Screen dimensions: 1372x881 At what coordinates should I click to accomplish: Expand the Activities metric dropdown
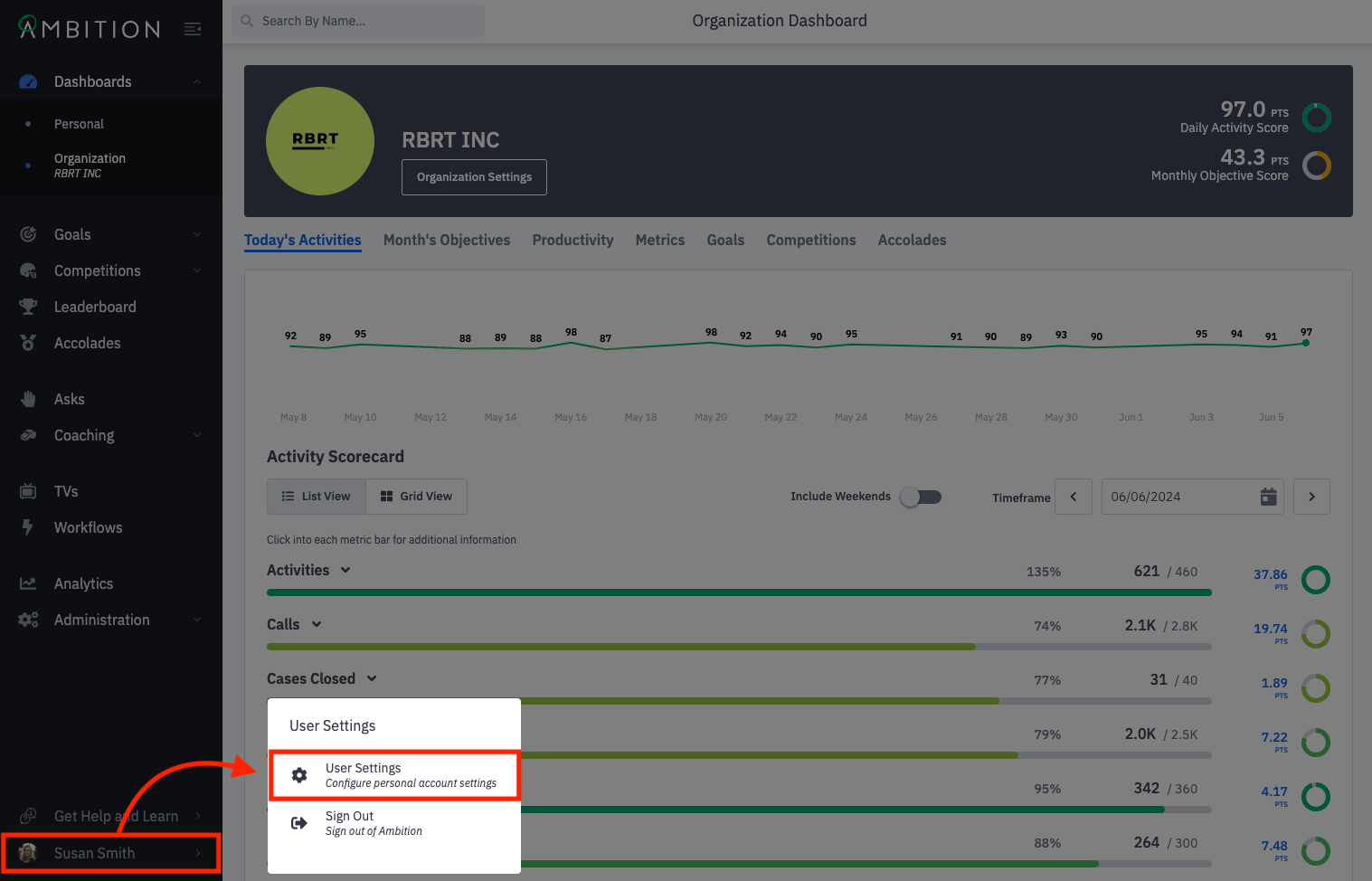click(x=345, y=571)
